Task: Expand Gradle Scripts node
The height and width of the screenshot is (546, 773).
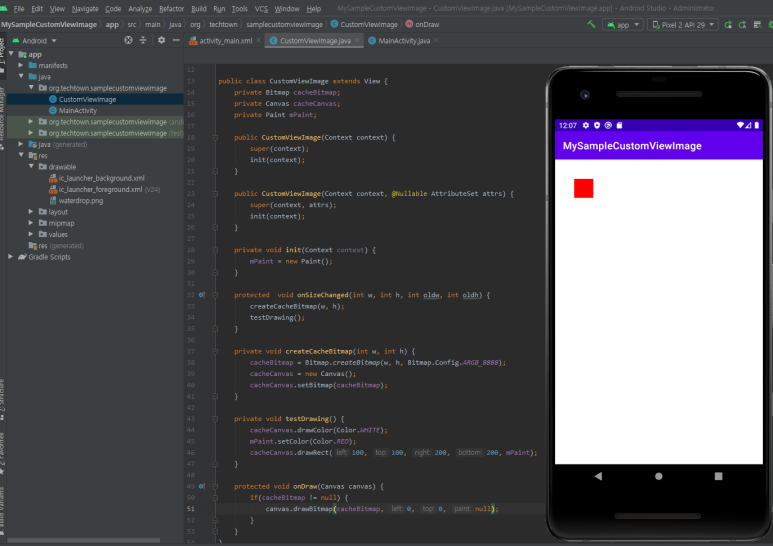Action: (x=10, y=257)
